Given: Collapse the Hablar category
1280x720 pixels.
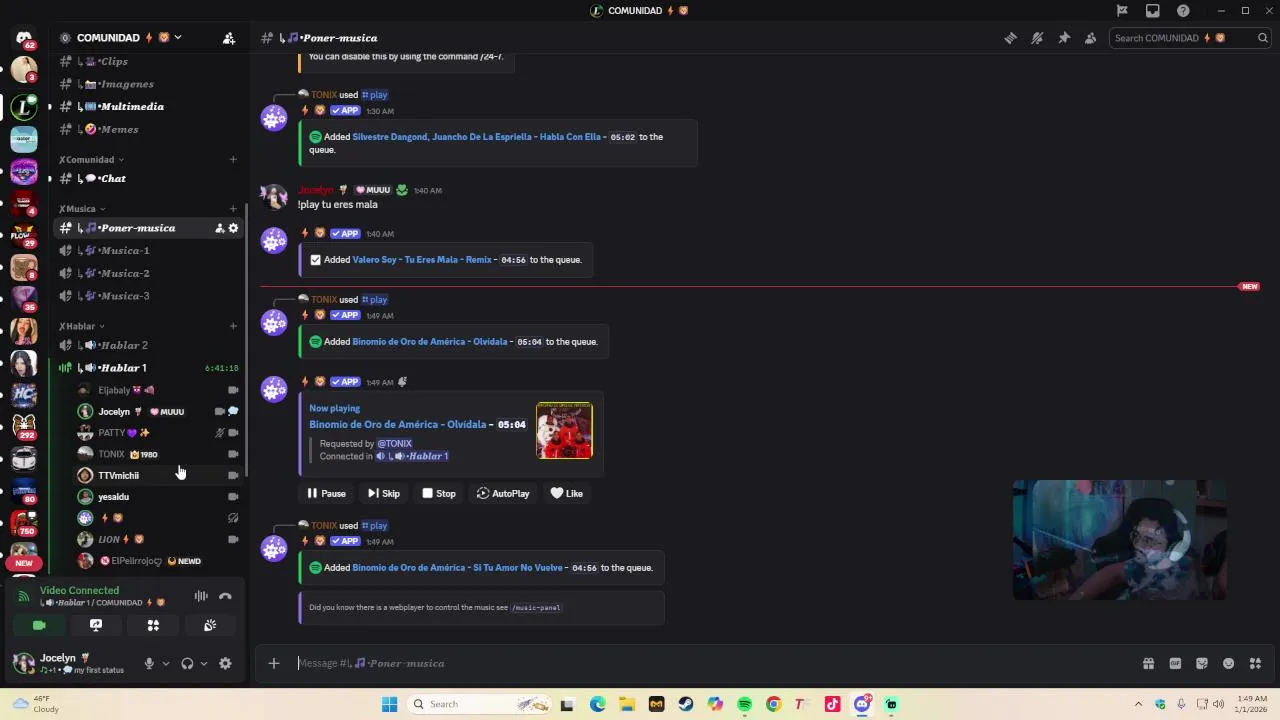Looking at the screenshot, I should tap(81, 326).
